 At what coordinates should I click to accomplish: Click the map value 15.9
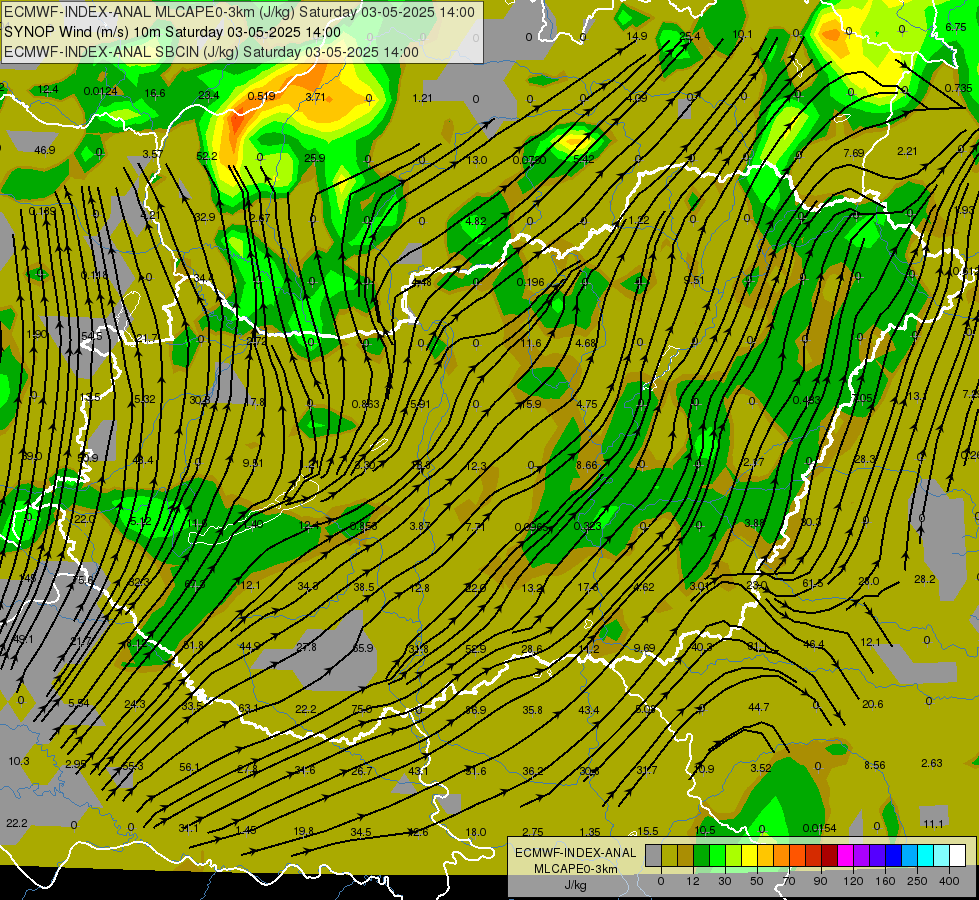pyautogui.click(x=531, y=404)
